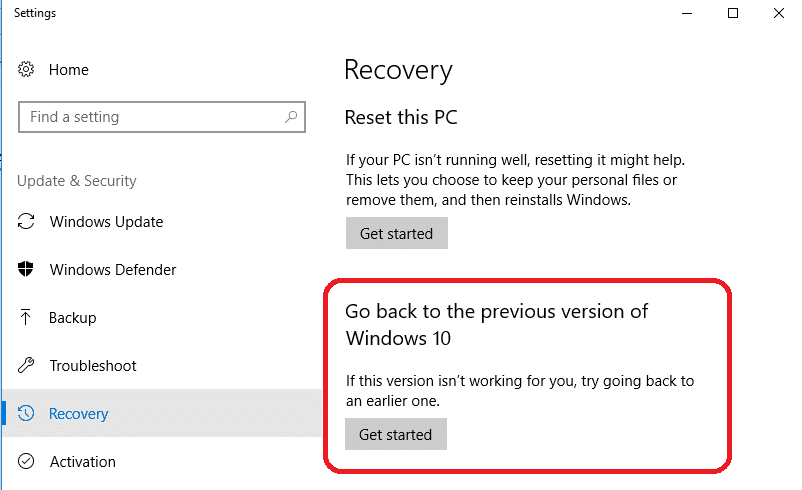Switch to the Activation section
Image resolution: width=802 pixels, height=490 pixels.
point(83,462)
